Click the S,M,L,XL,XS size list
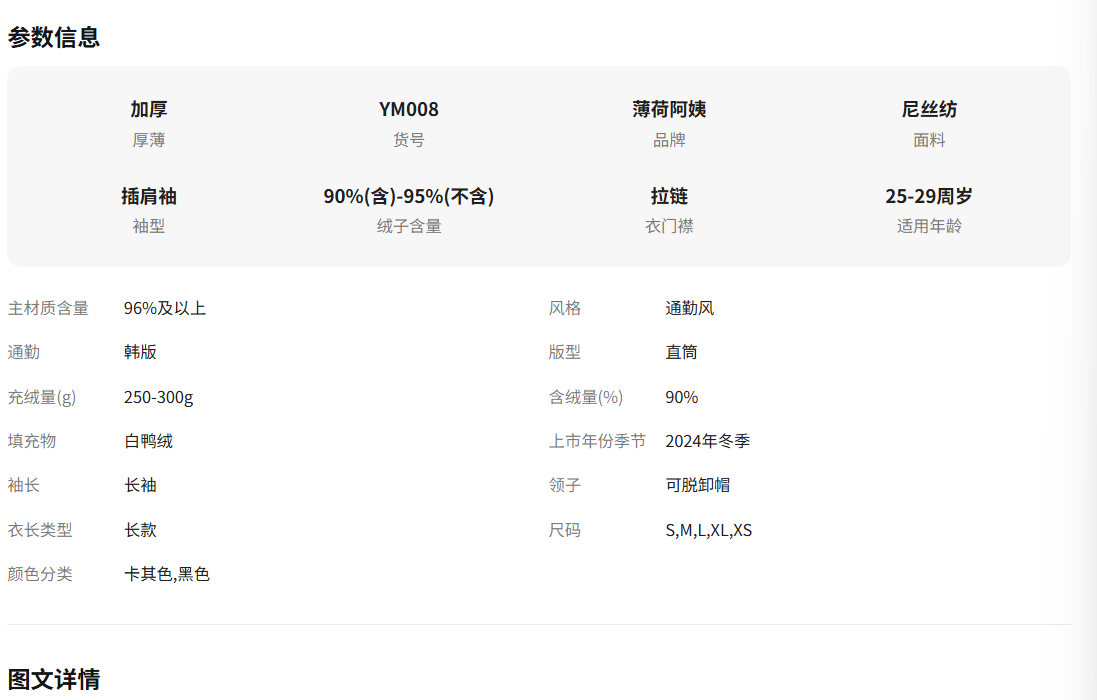The width and height of the screenshot is (1097, 700). point(708,530)
